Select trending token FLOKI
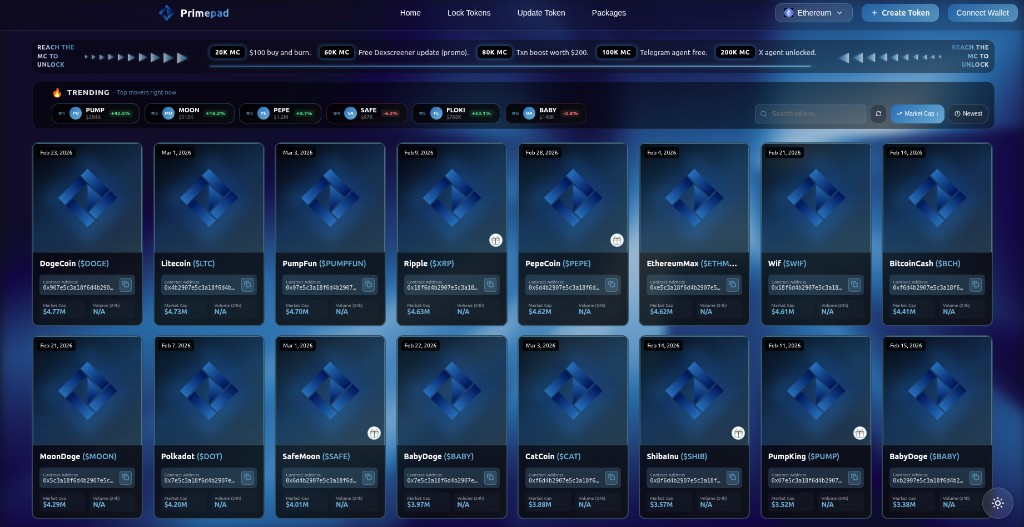 456,114
